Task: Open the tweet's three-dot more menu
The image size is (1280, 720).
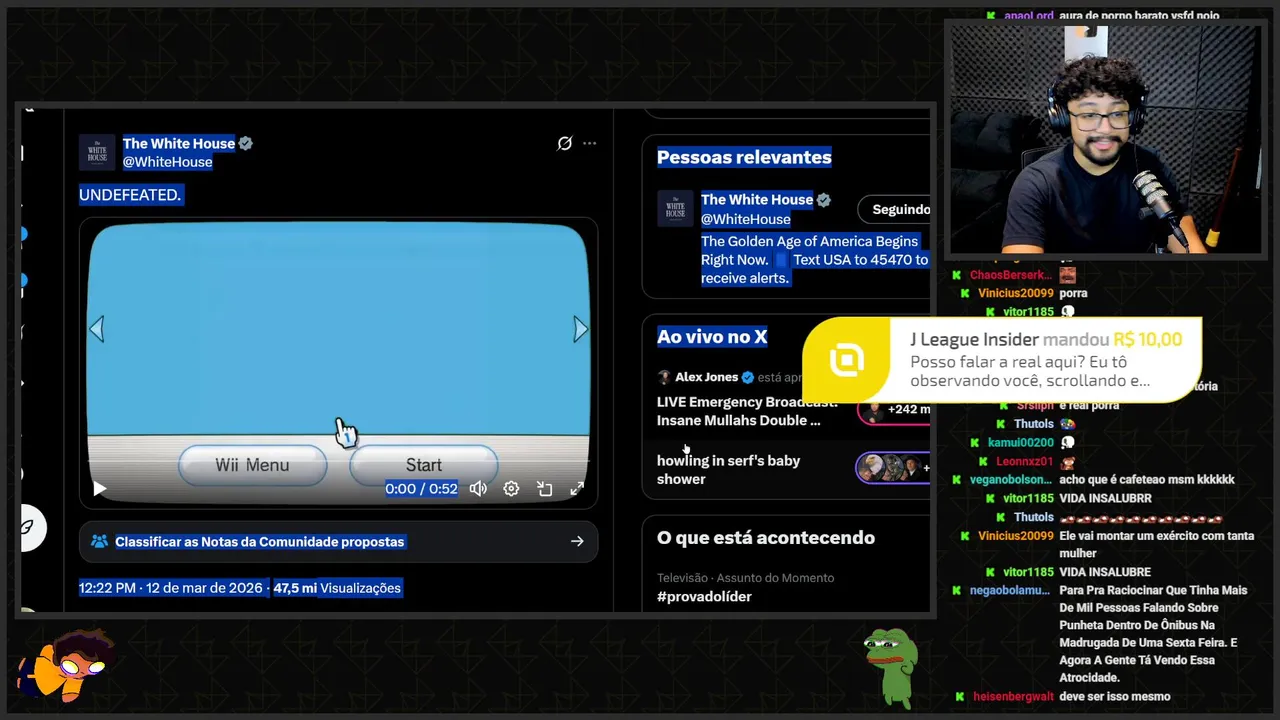Action: click(x=590, y=143)
